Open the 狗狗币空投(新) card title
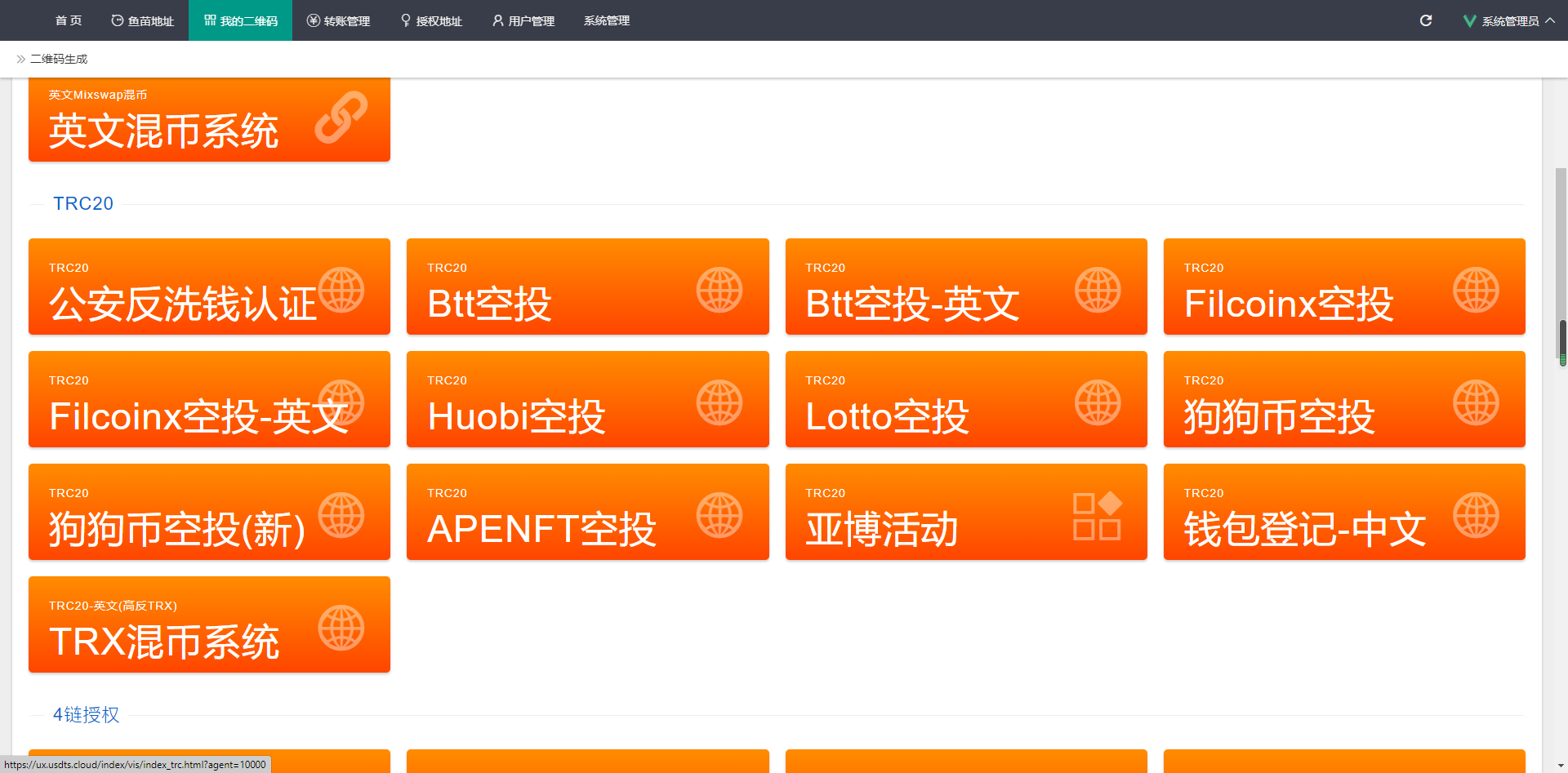The image size is (1568, 773). tap(177, 529)
